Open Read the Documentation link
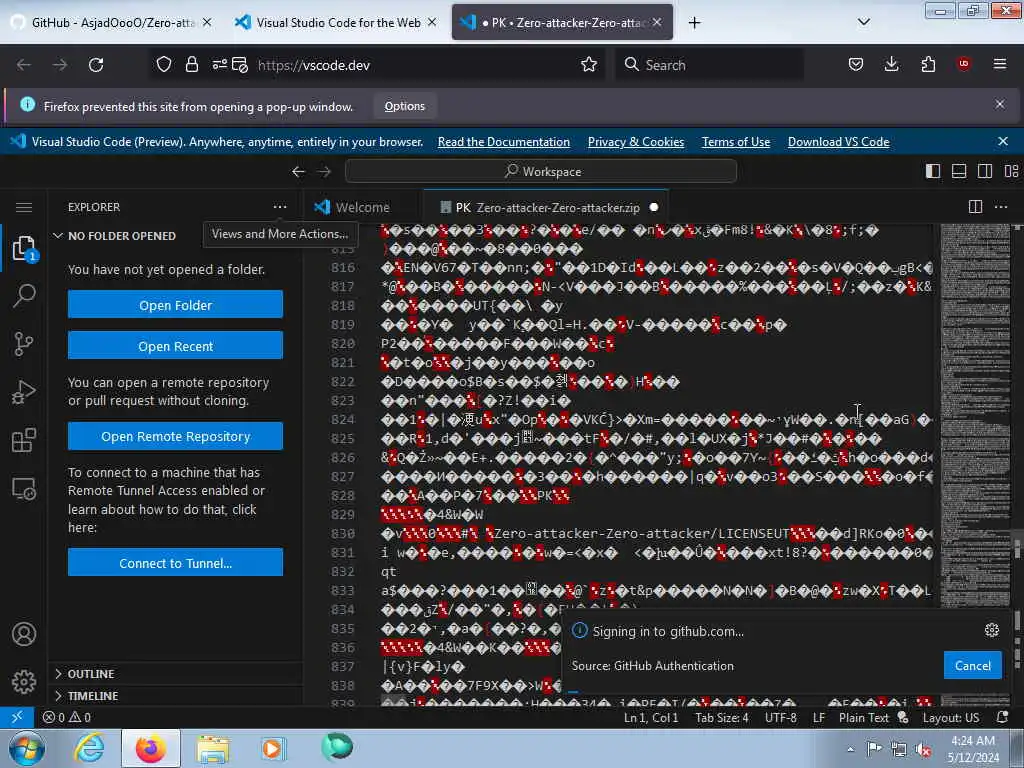This screenshot has width=1024, height=768. pos(504,142)
